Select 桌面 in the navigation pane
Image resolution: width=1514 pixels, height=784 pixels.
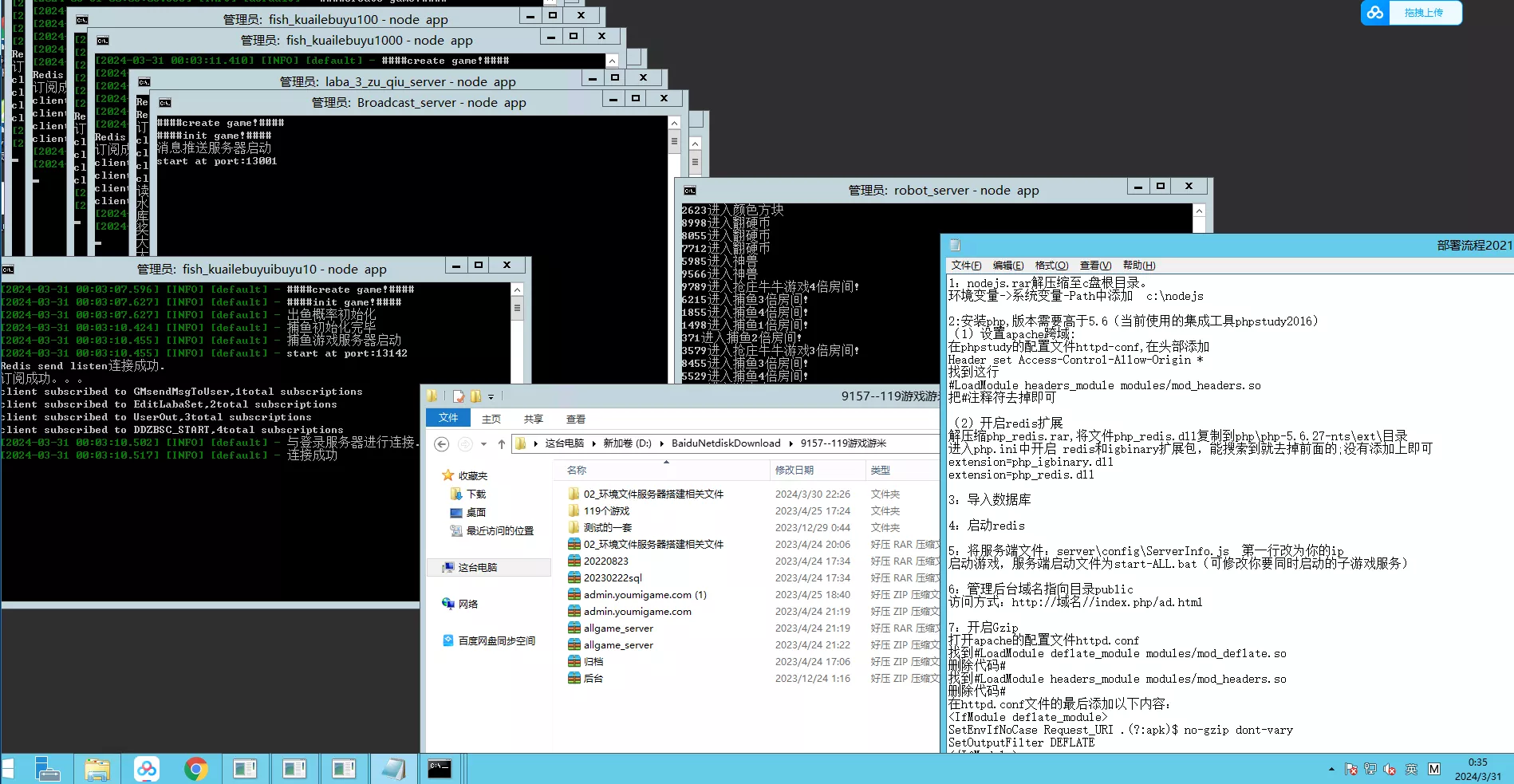(475, 512)
